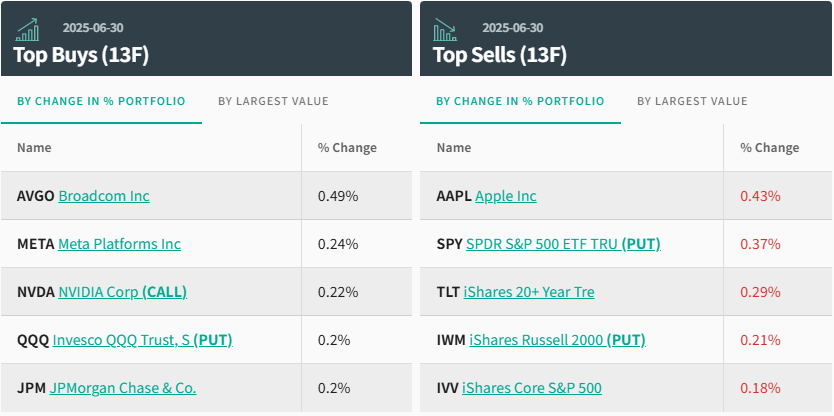Switch to 'By Largest Value' tab under Top Sells
Image resolution: width=834 pixels, height=416 pixels.
click(692, 101)
